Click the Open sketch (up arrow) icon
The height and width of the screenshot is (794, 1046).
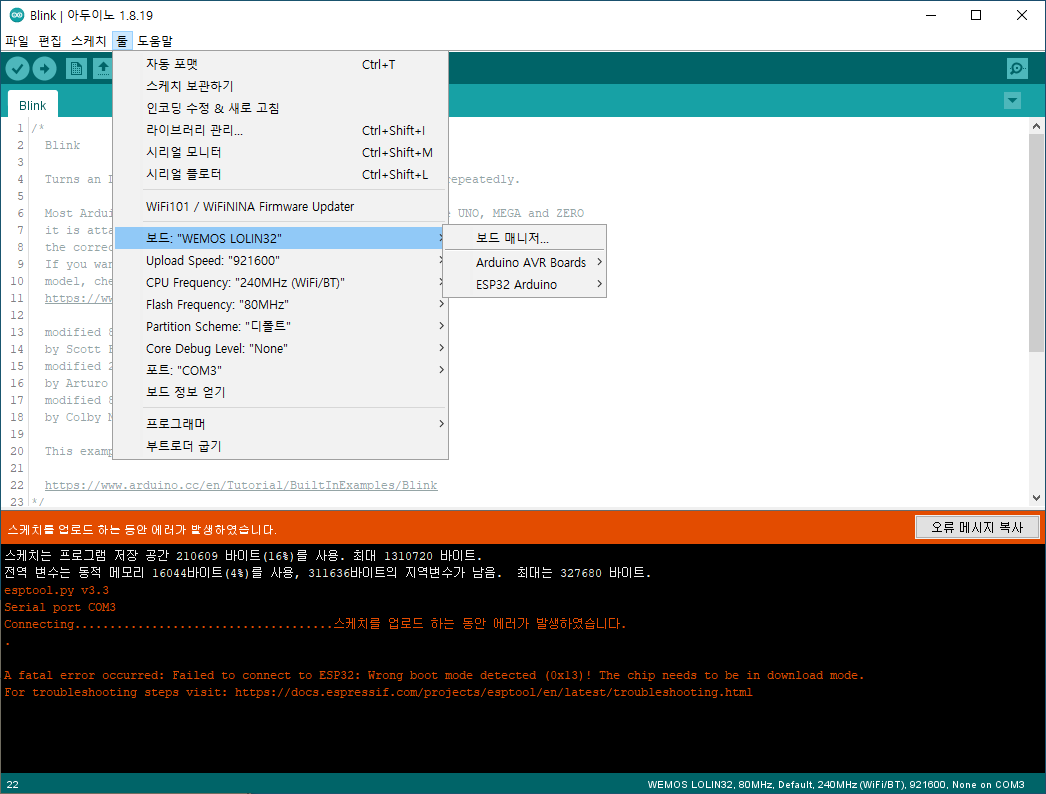coord(103,68)
